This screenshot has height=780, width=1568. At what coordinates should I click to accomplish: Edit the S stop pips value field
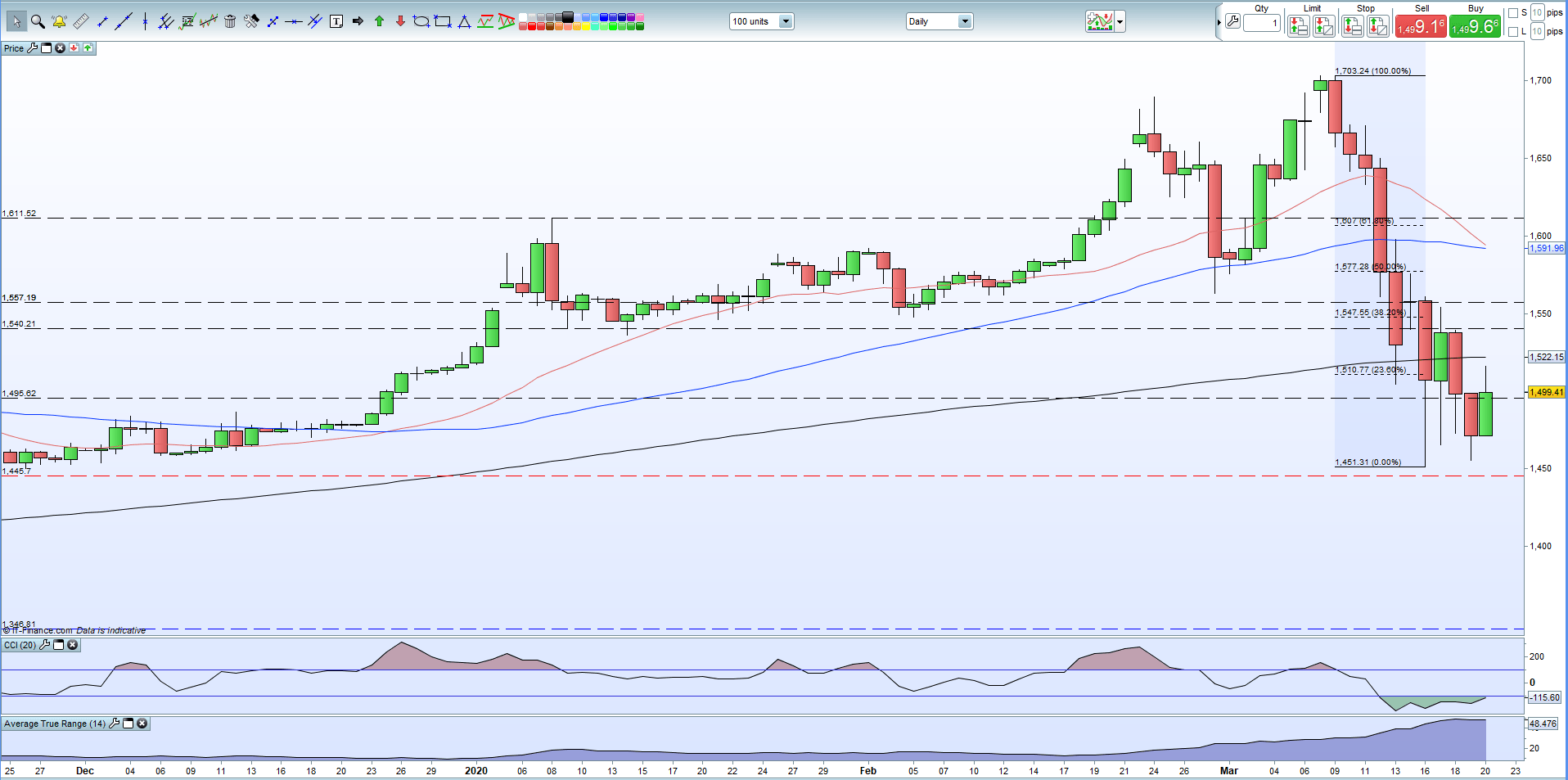point(1537,12)
